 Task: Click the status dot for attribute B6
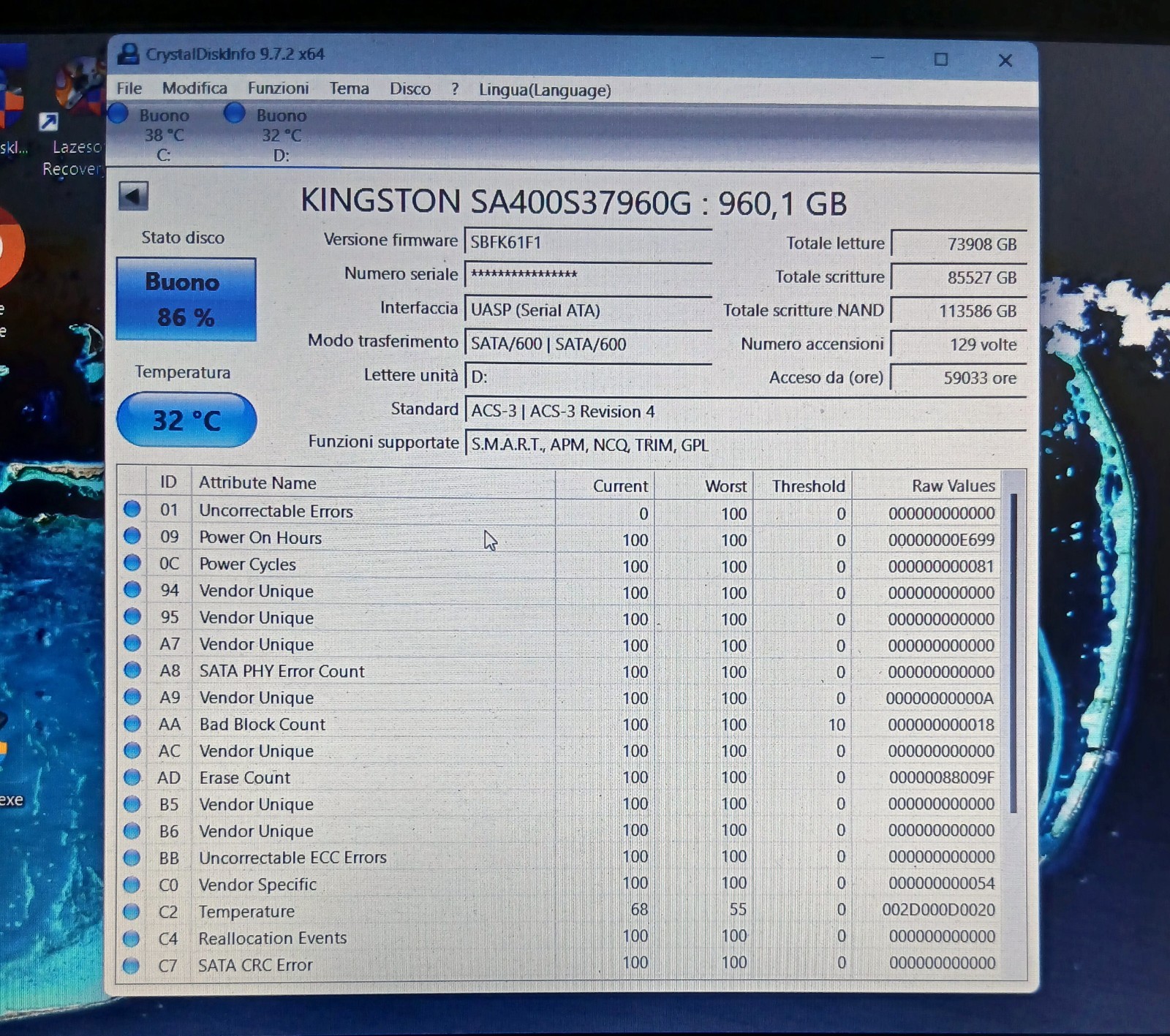pyautogui.click(x=132, y=830)
